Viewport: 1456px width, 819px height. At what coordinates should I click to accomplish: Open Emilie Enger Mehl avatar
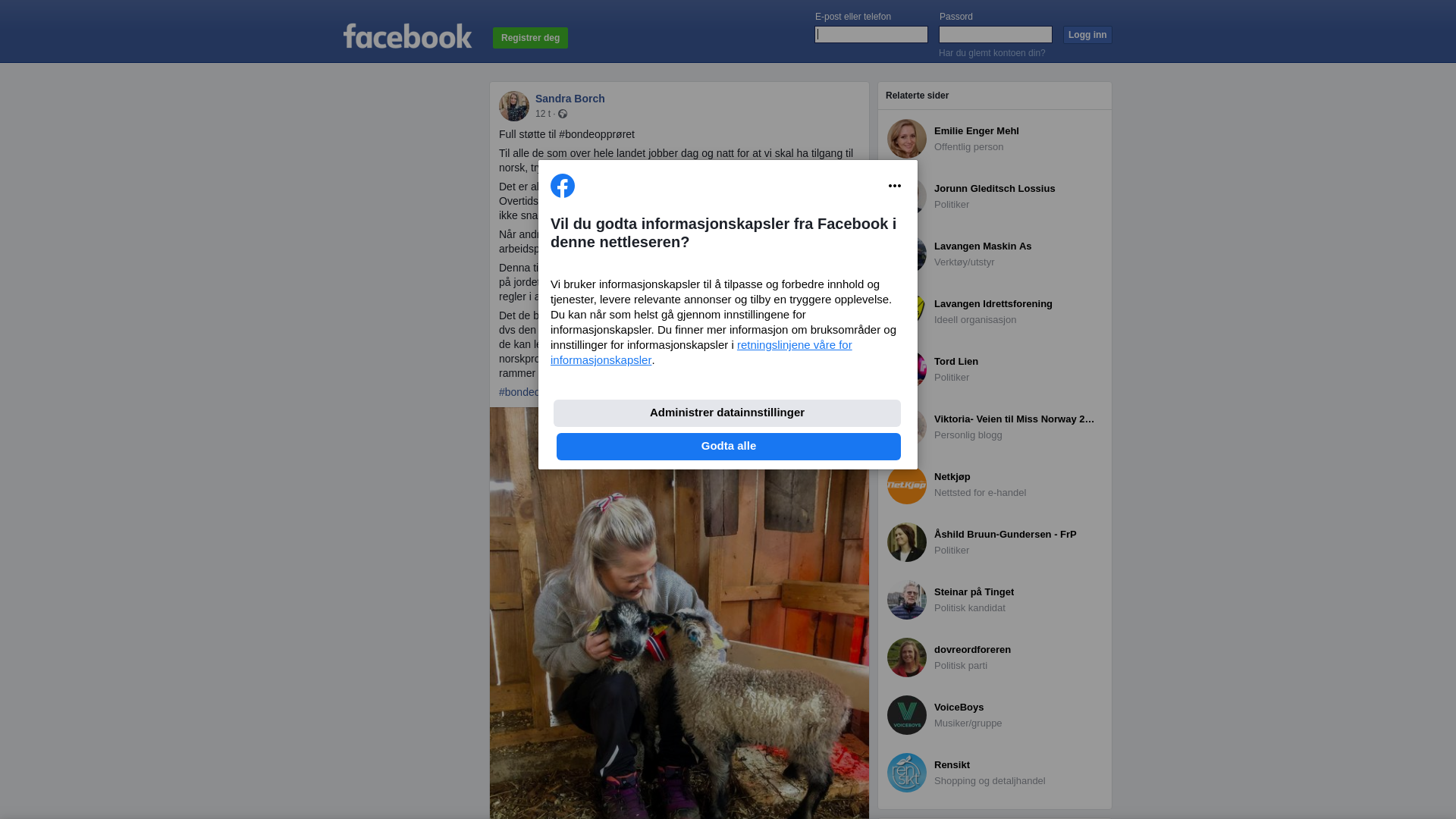tap(907, 139)
